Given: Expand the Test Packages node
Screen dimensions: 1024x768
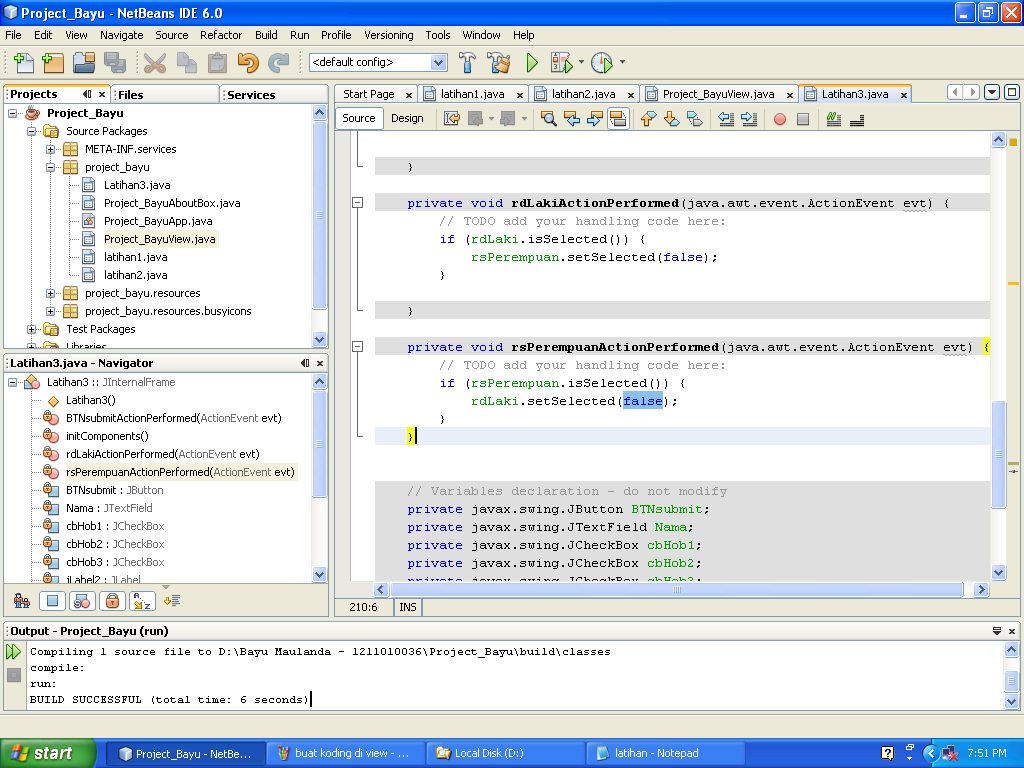Looking at the screenshot, I should click(x=31, y=329).
